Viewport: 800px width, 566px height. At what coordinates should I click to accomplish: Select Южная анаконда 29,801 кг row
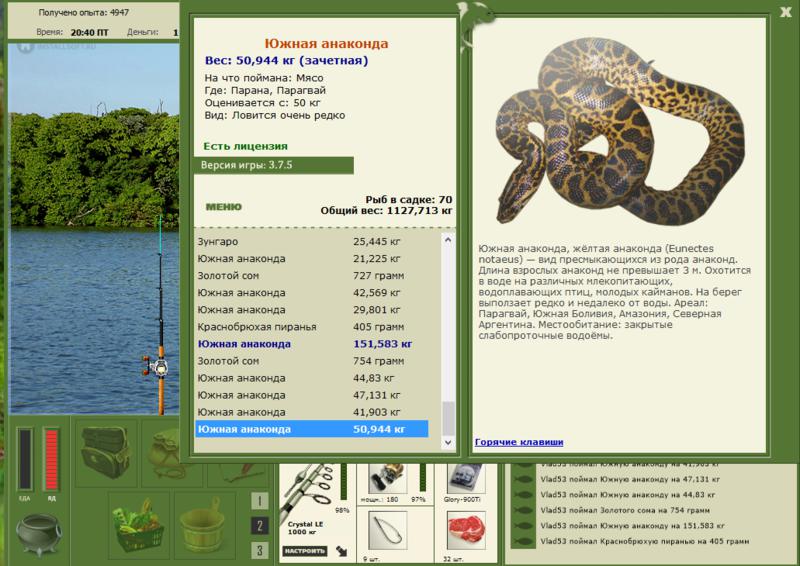[312, 310]
